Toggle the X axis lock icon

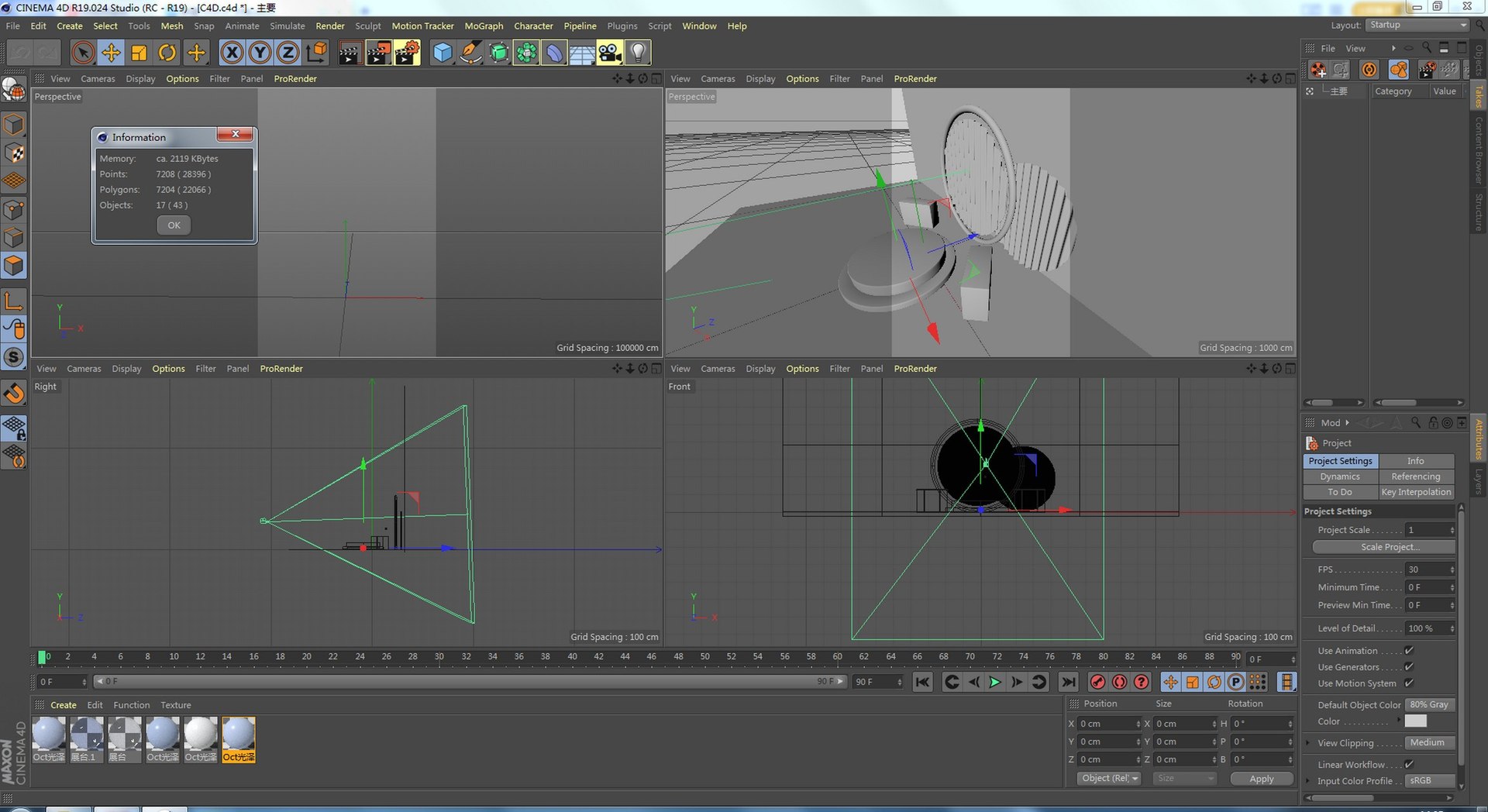point(231,53)
